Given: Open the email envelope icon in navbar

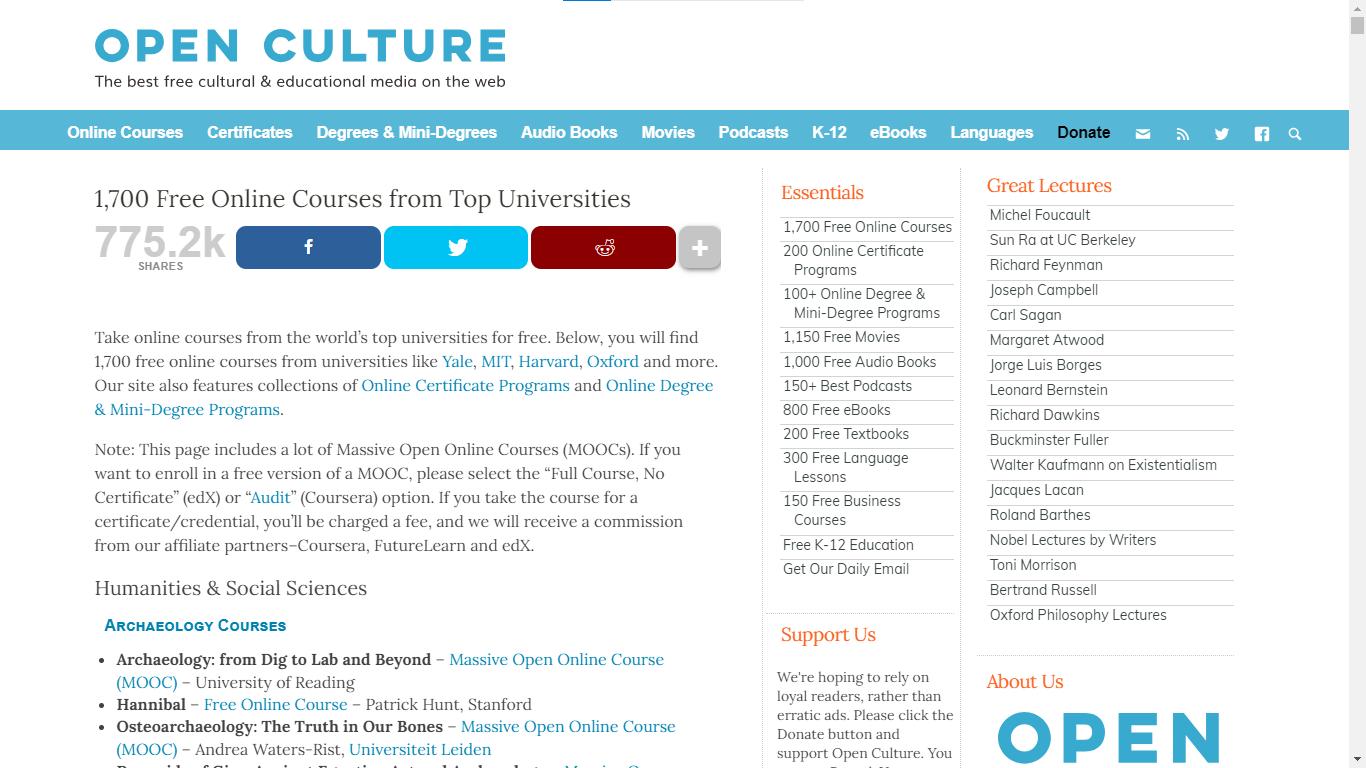Looking at the screenshot, I should [x=1143, y=133].
